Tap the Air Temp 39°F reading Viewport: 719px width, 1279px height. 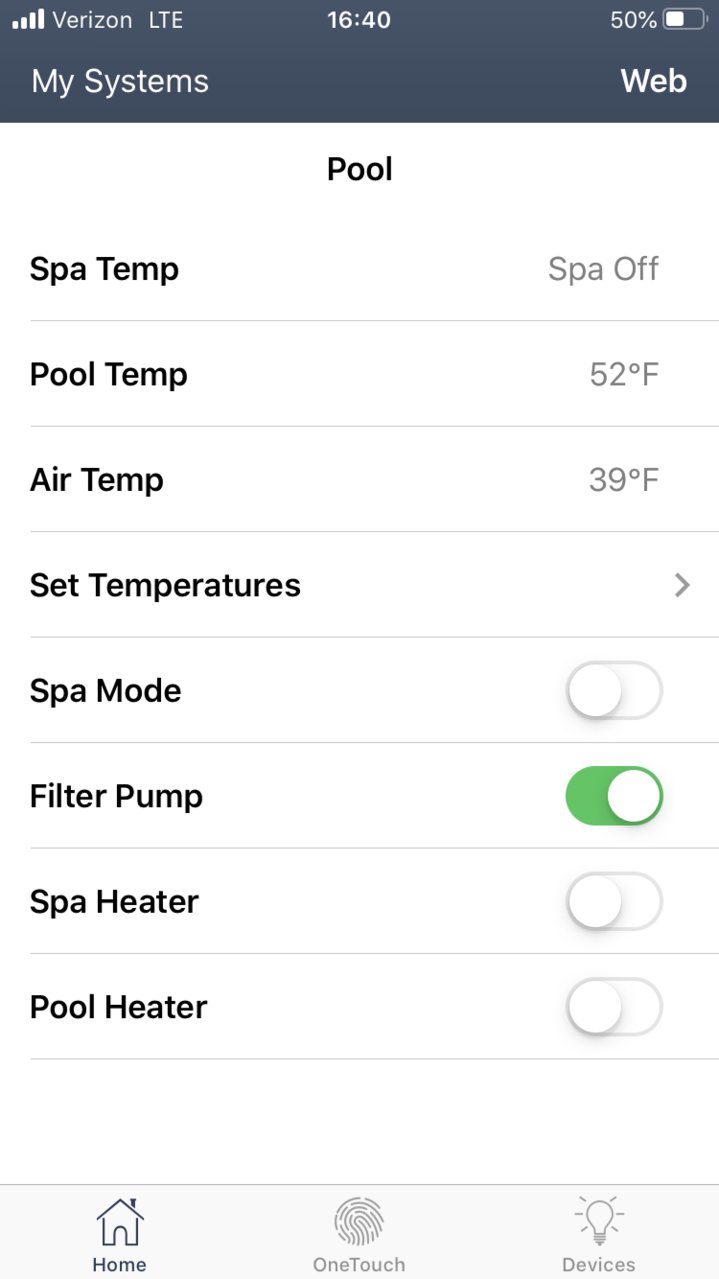624,480
